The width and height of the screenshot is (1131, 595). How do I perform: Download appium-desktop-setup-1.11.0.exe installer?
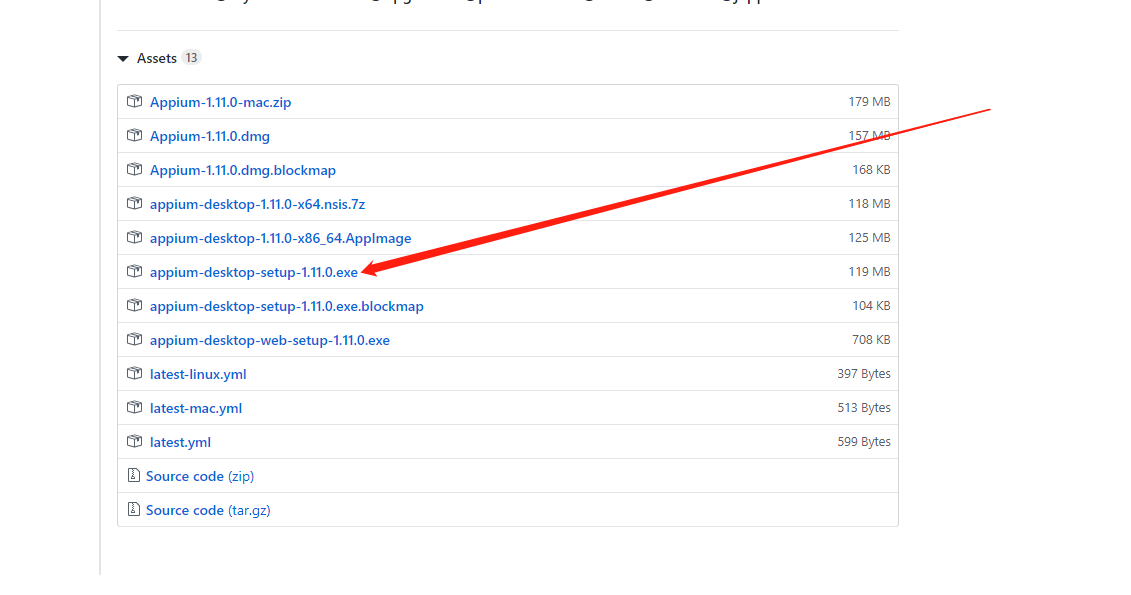click(254, 272)
